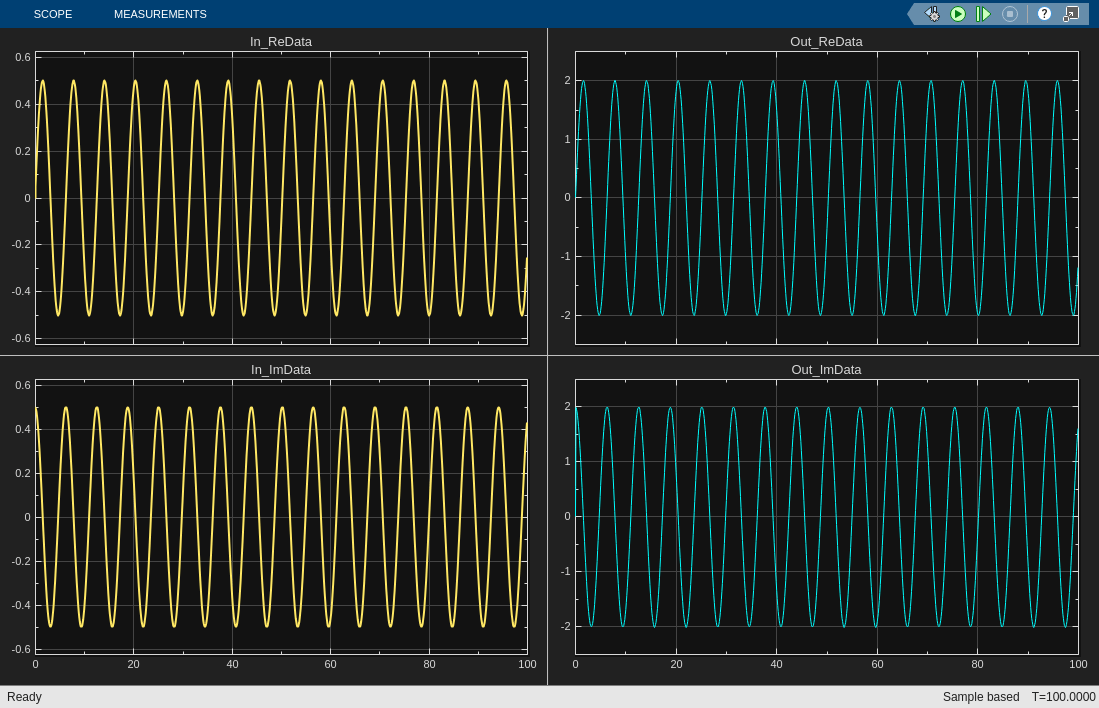Click inside the yellow In_ReData waveform display
The image size is (1099, 708).
(x=281, y=198)
